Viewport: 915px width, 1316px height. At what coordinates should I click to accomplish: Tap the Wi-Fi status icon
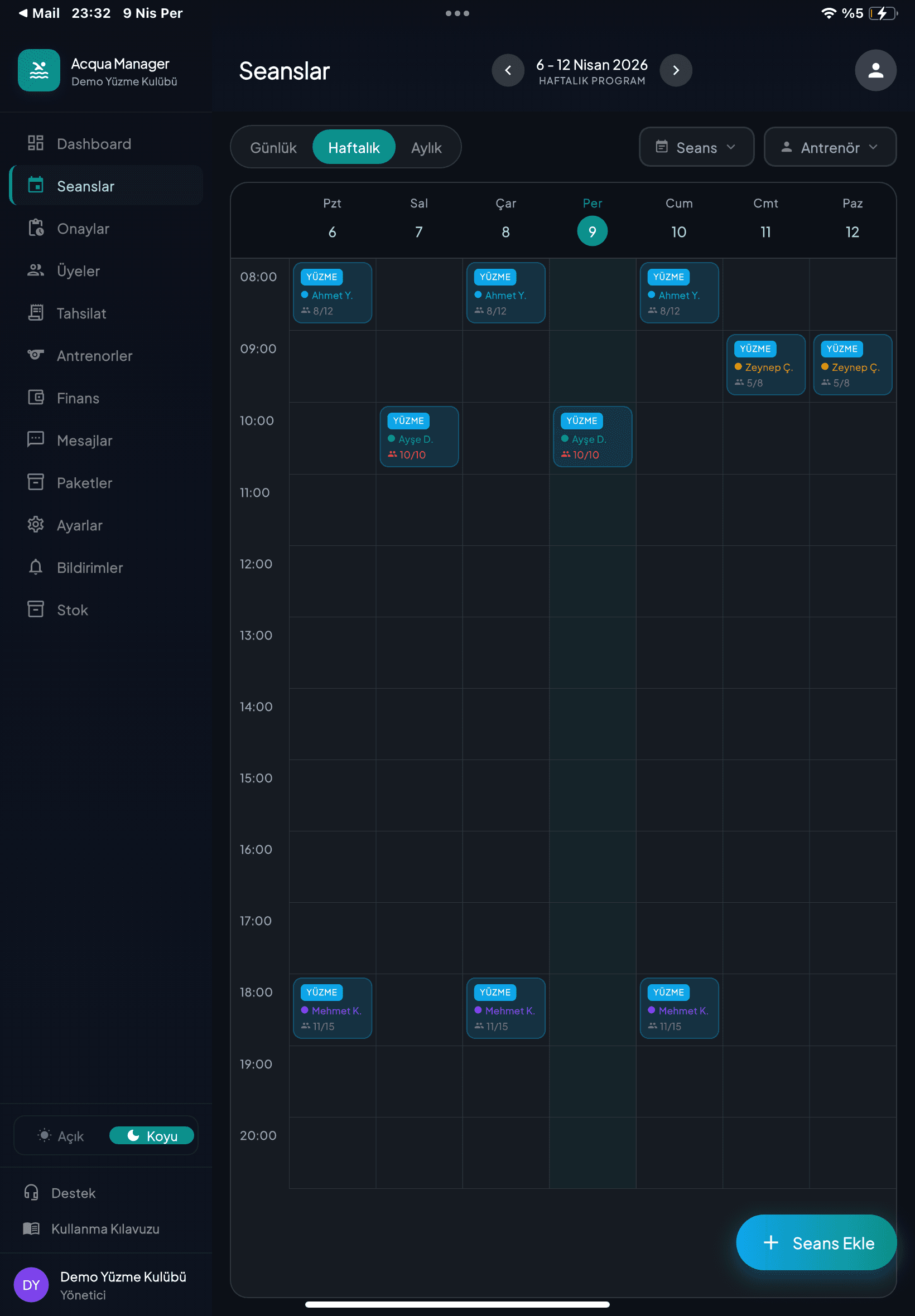pos(829,13)
